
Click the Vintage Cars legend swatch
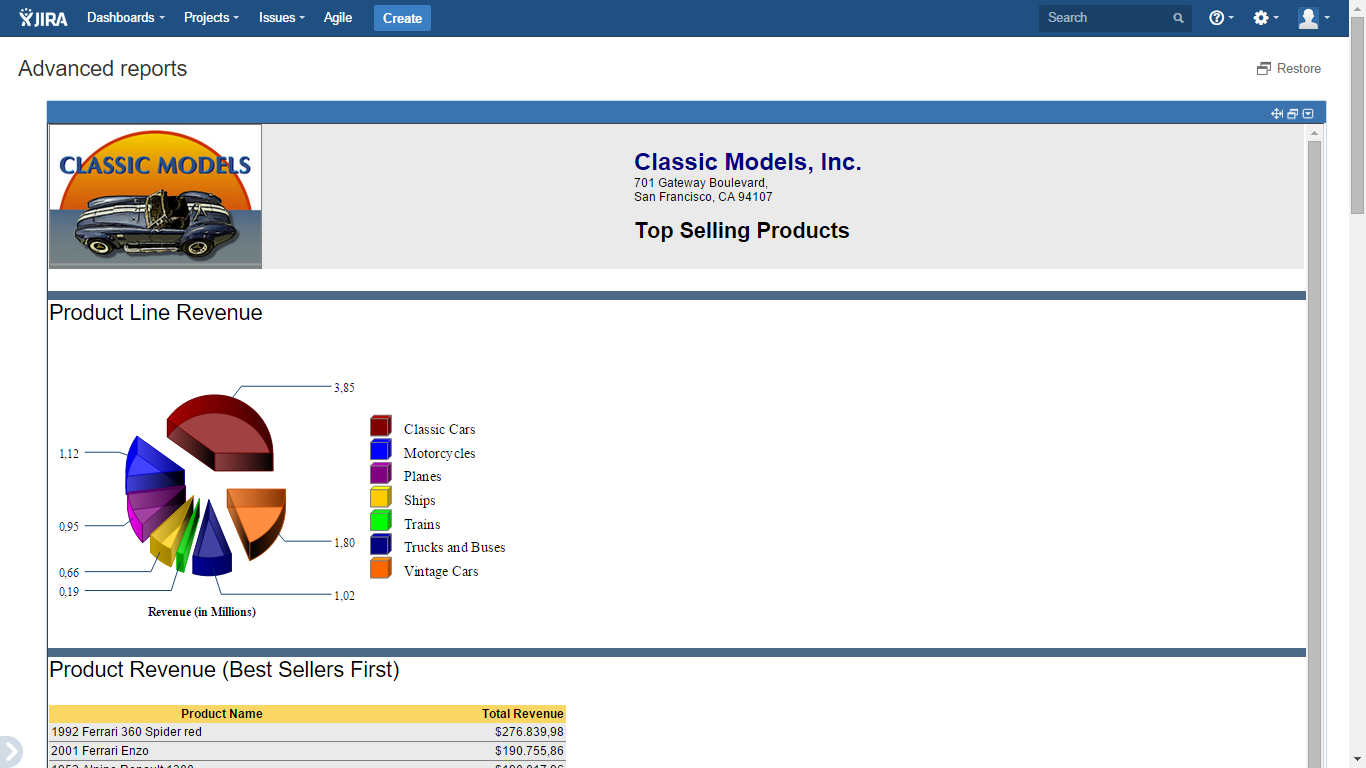pyautogui.click(x=381, y=569)
